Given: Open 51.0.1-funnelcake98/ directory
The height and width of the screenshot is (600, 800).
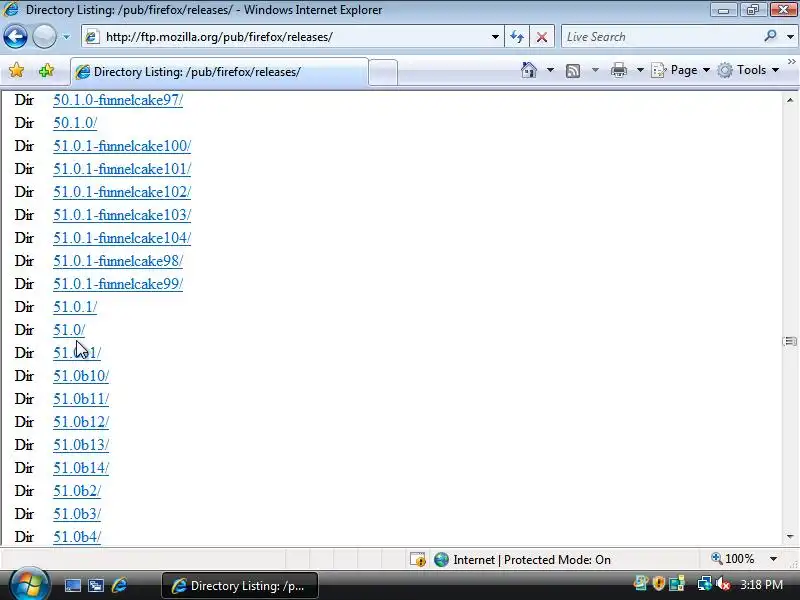Looking at the screenshot, I should coord(118,261).
